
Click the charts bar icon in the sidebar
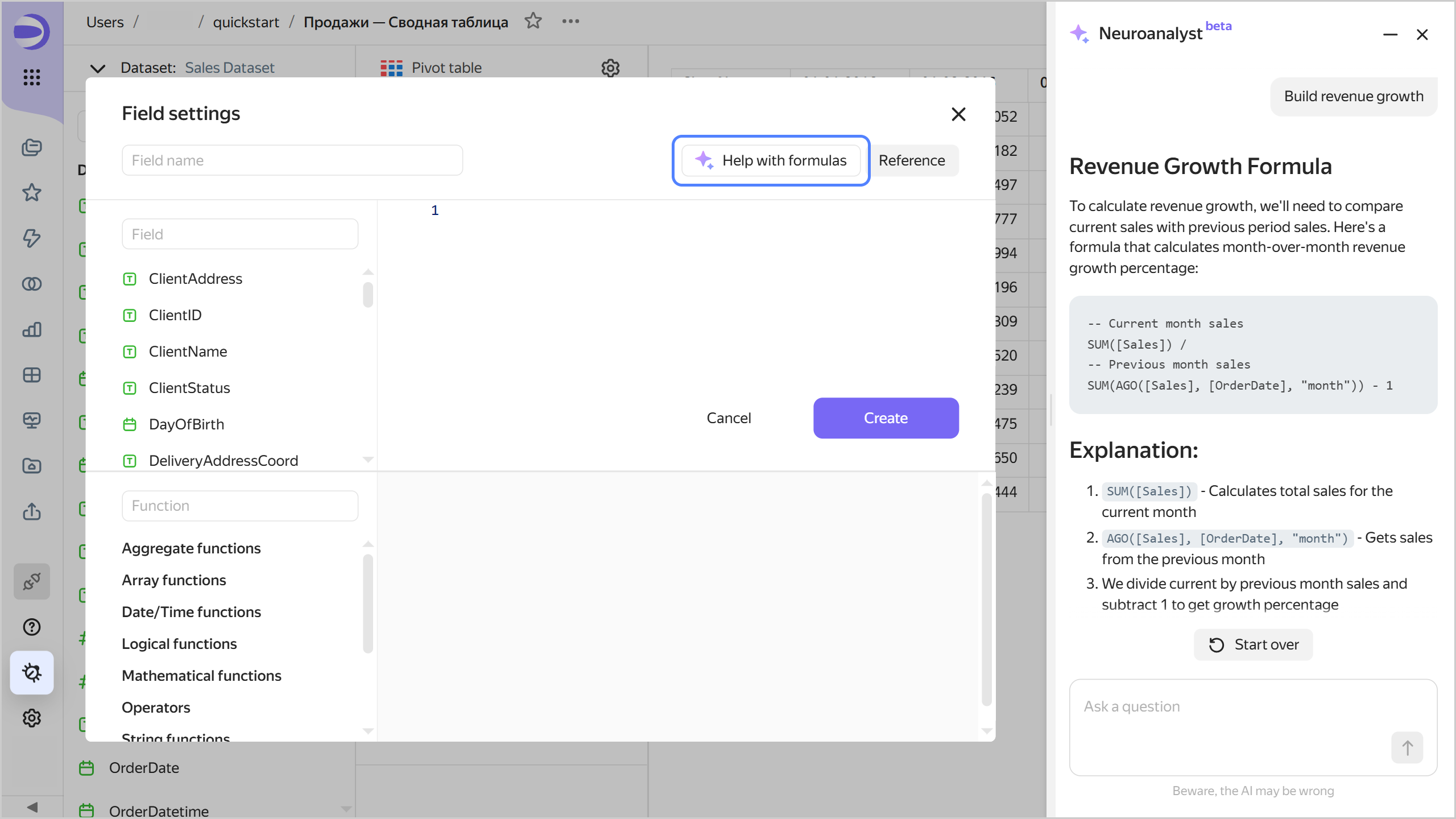(x=32, y=329)
